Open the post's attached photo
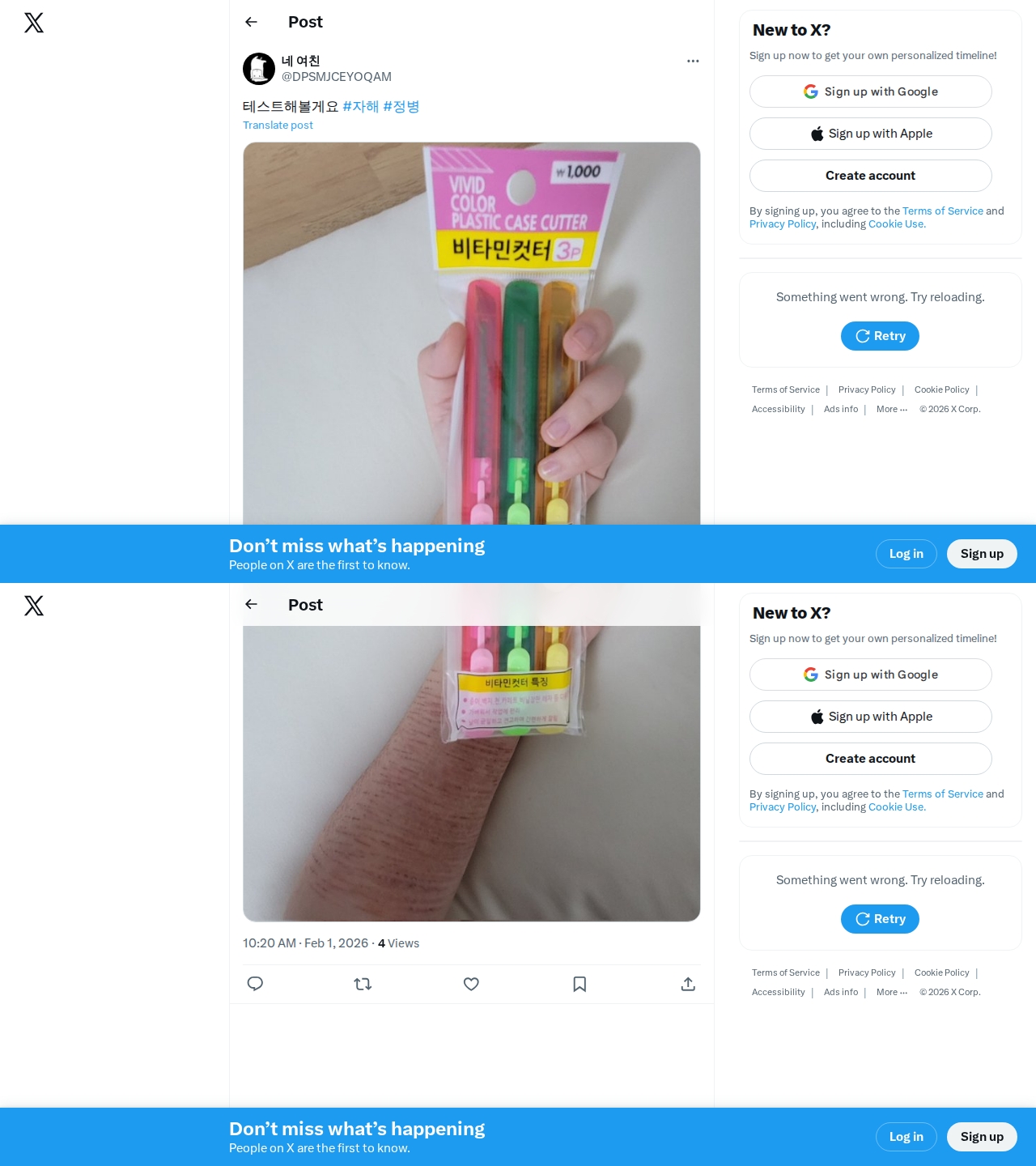Image resolution: width=1036 pixels, height=1166 pixels. pos(471,334)
